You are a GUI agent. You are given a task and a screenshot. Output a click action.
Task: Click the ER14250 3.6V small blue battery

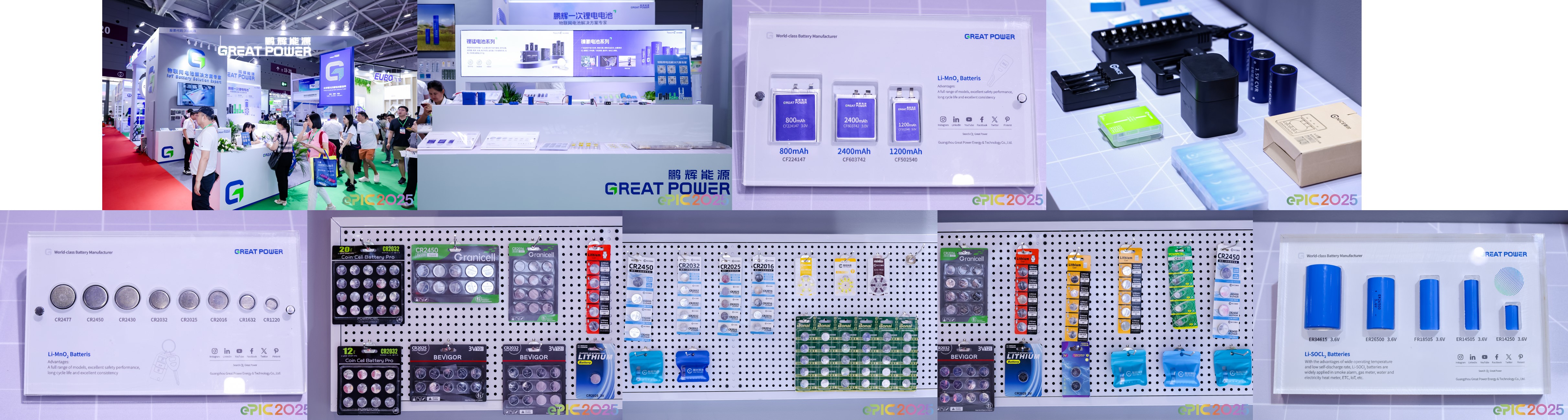(x=1512, y=317)
